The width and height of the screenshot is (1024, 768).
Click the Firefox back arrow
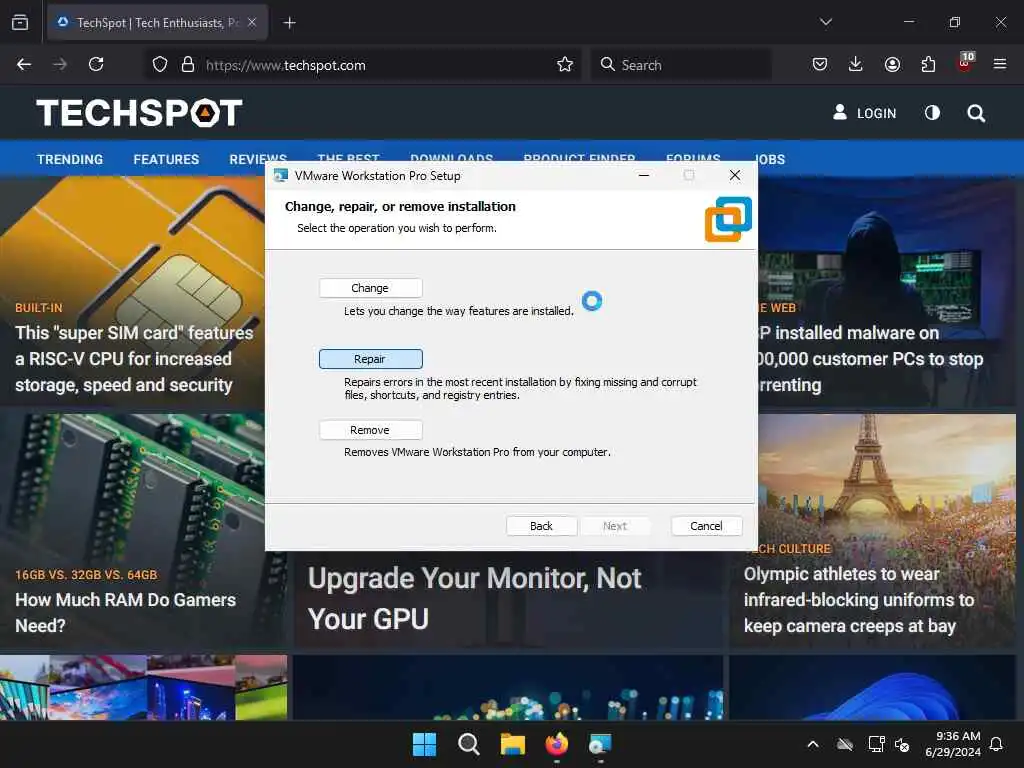click(x=24, y=64)
